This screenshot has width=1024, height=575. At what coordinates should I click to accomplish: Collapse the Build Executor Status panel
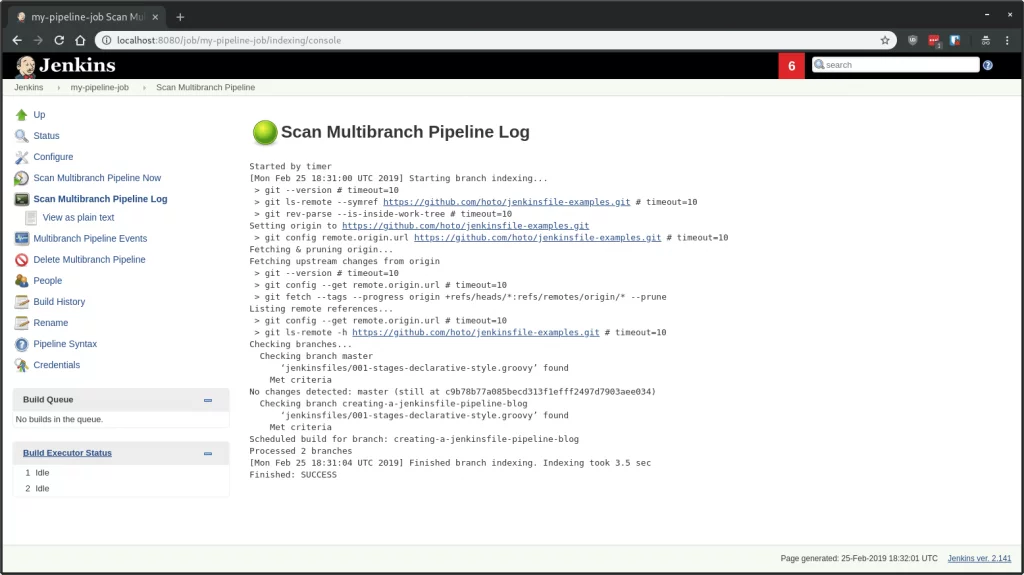(x=208, y=453)
